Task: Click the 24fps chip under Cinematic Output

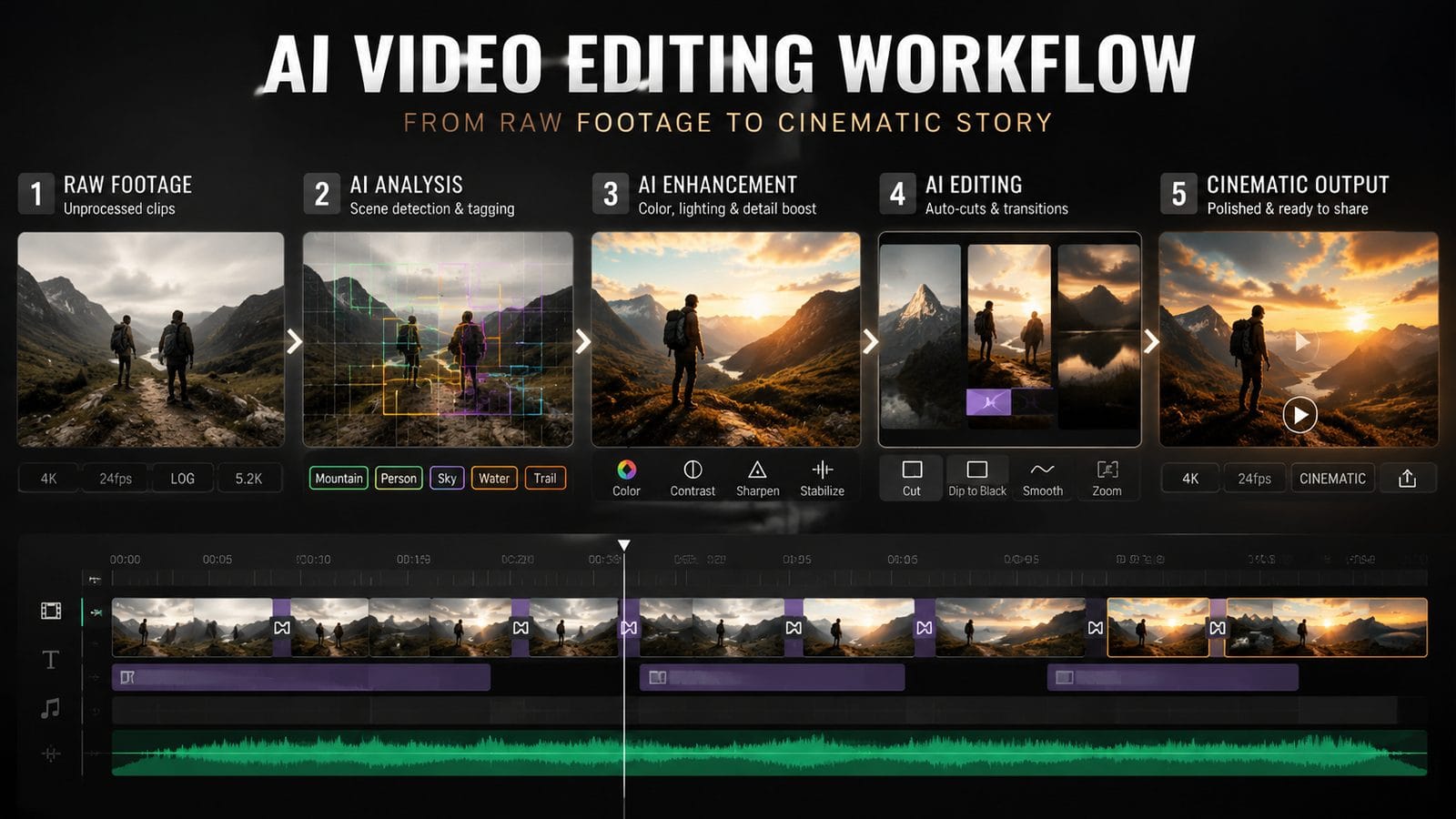Action: pos(1254,478)
